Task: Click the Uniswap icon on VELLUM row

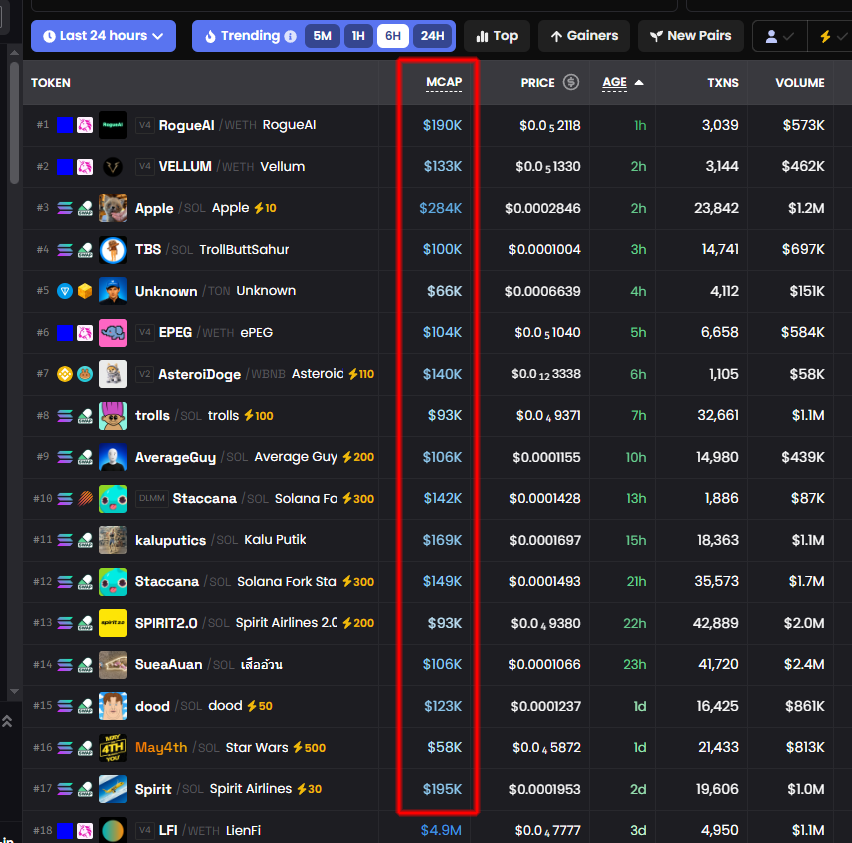Action: click(x=85, y=167)
